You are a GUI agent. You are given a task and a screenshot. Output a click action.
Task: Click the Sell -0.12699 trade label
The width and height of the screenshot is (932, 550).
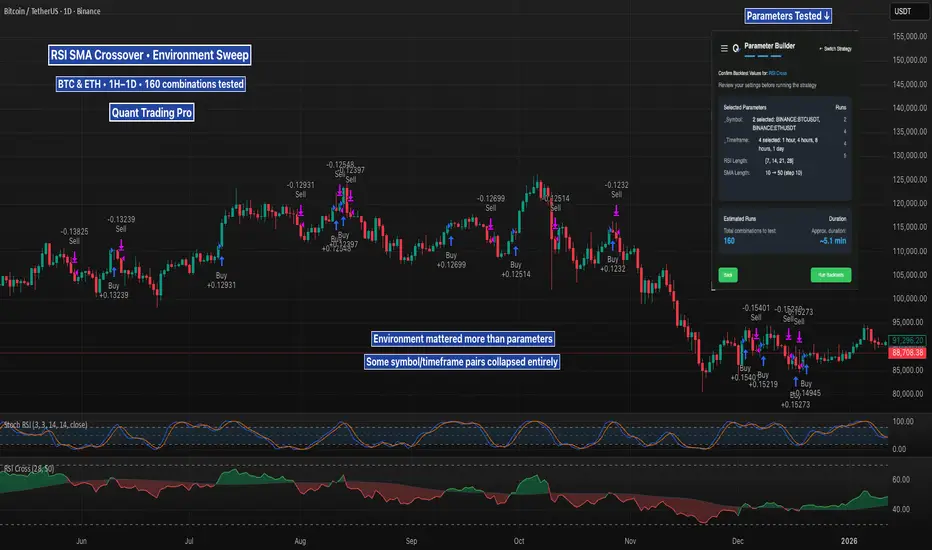pyautogui.click(x=490, y=203)
